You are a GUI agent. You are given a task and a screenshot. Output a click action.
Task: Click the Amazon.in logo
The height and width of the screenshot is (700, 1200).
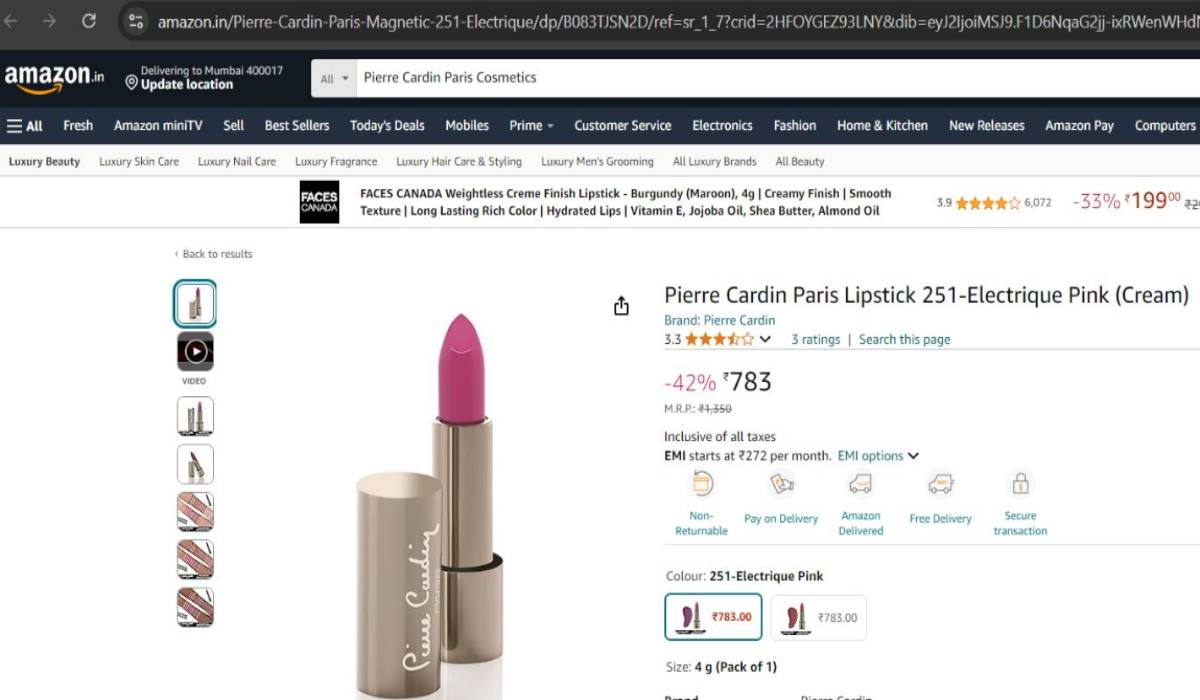point(54,78)
